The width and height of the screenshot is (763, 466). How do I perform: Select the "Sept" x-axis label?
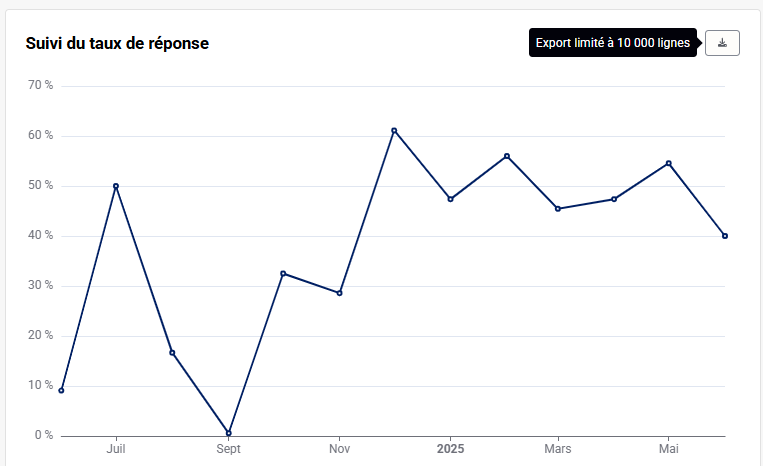tap(229, 448)
